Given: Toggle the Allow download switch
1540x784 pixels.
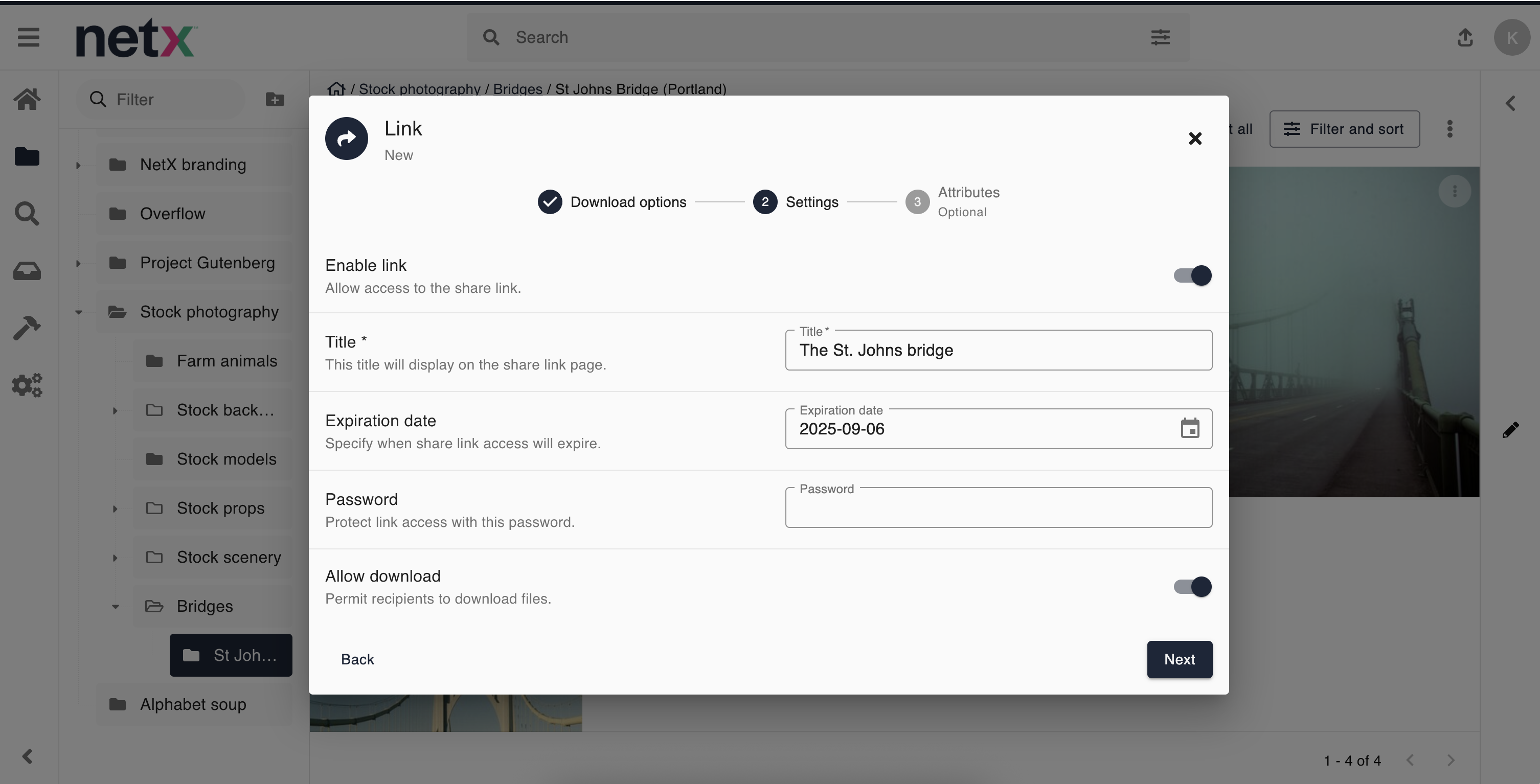Looking at the screenshot, I should (x=1192, y=587).
